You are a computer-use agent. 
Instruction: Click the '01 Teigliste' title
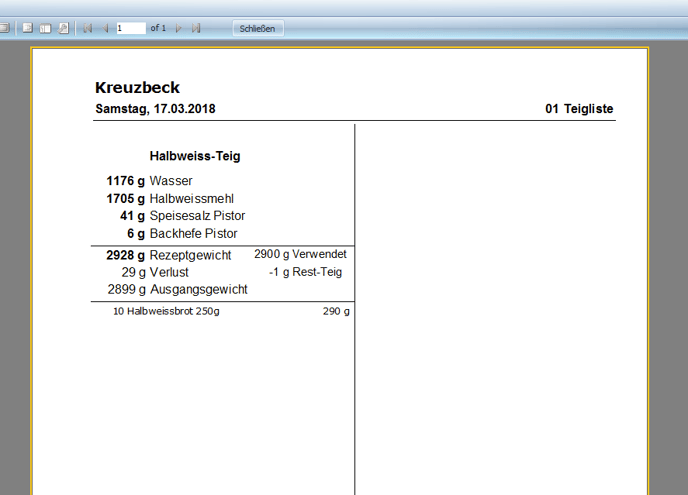pyautogui.click(x=579, y=109)
